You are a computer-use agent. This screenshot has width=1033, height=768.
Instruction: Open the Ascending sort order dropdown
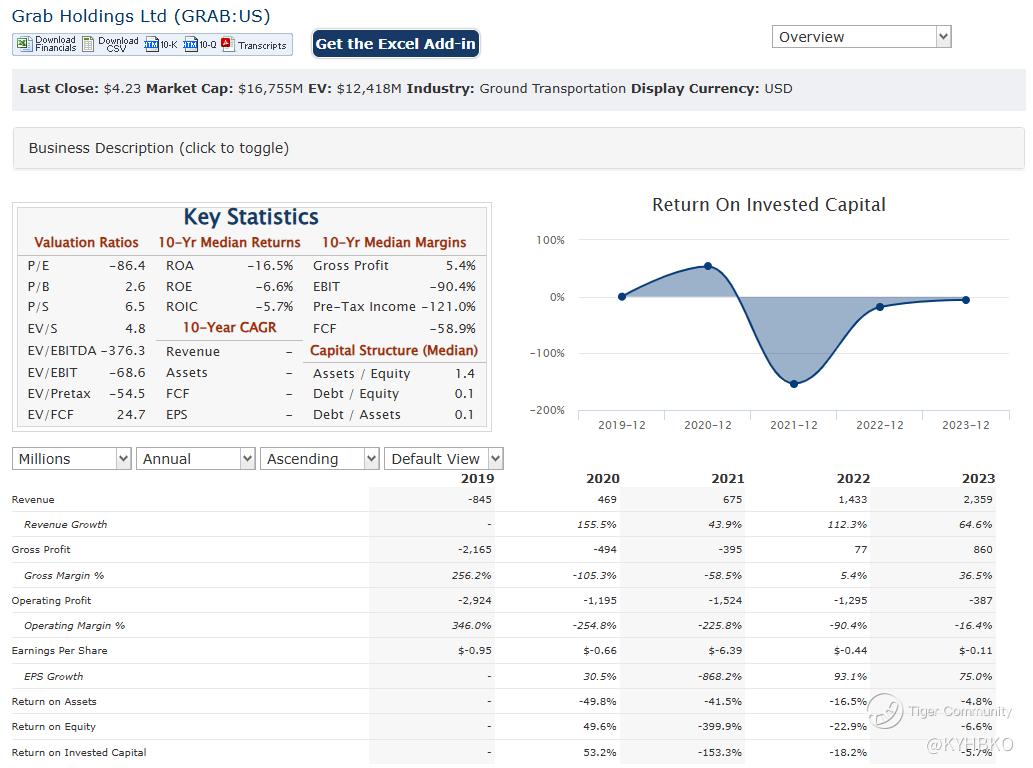[x=320, y=458]
